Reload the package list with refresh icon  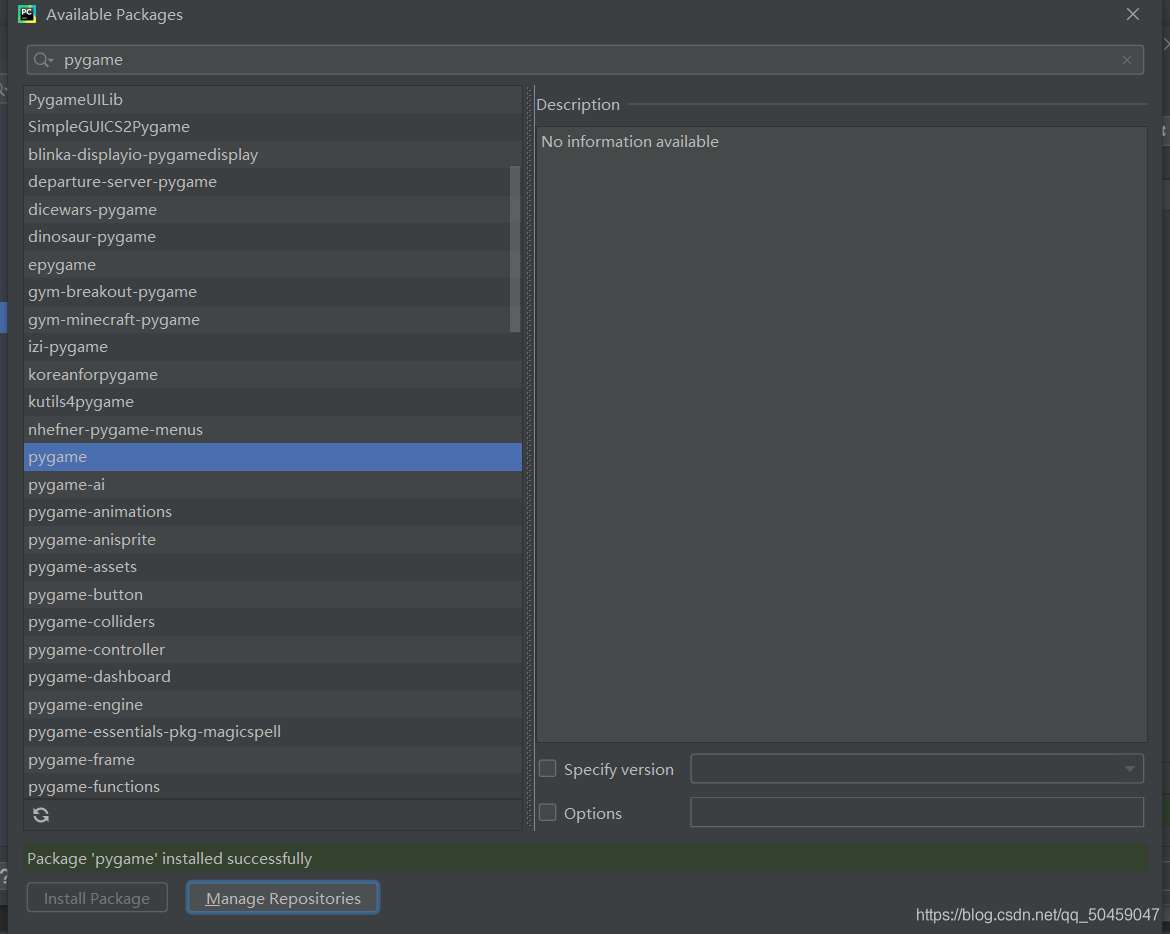41,815
